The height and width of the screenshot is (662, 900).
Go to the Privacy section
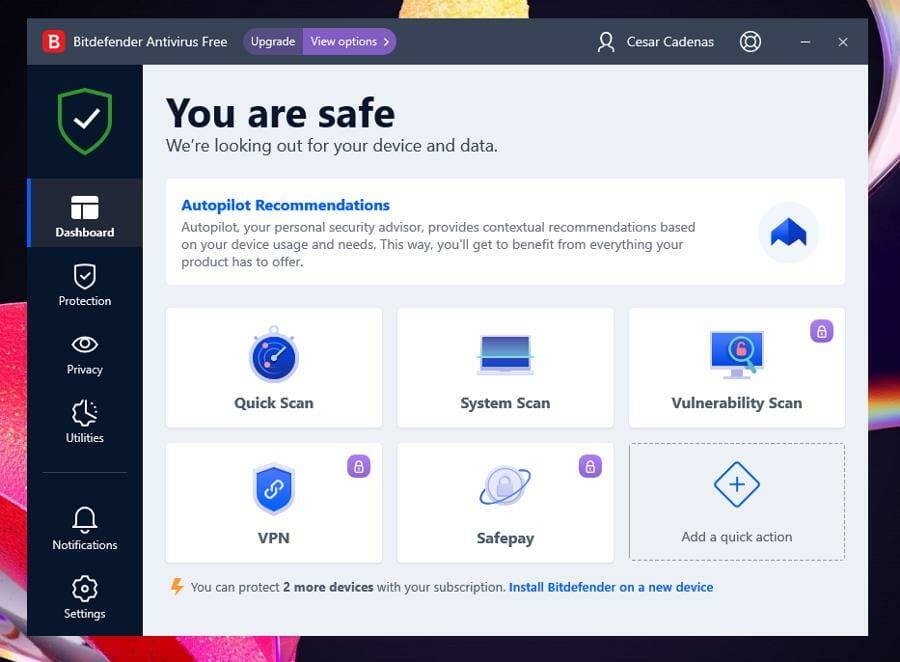[x=85, y=355]
